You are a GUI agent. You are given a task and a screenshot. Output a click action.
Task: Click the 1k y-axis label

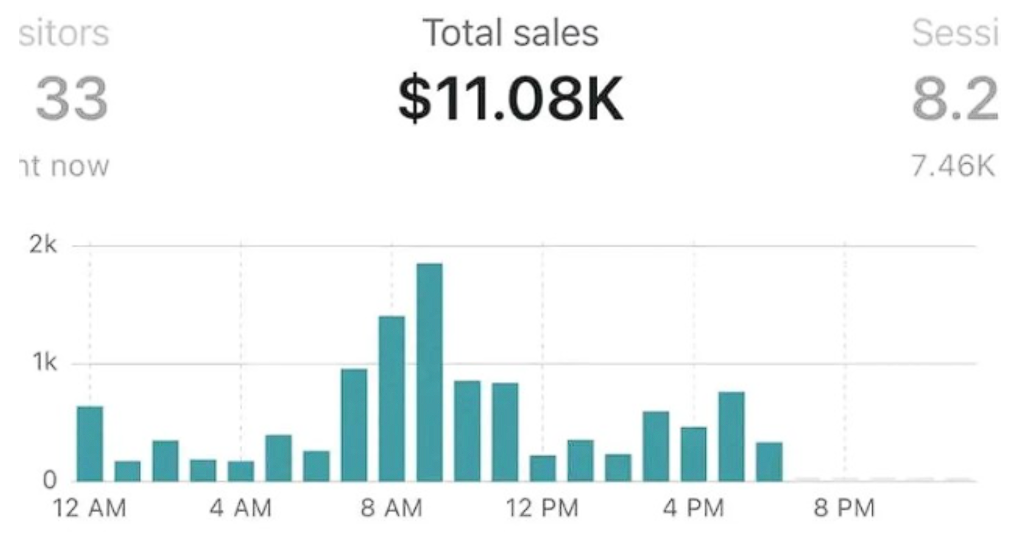point(44,363)
